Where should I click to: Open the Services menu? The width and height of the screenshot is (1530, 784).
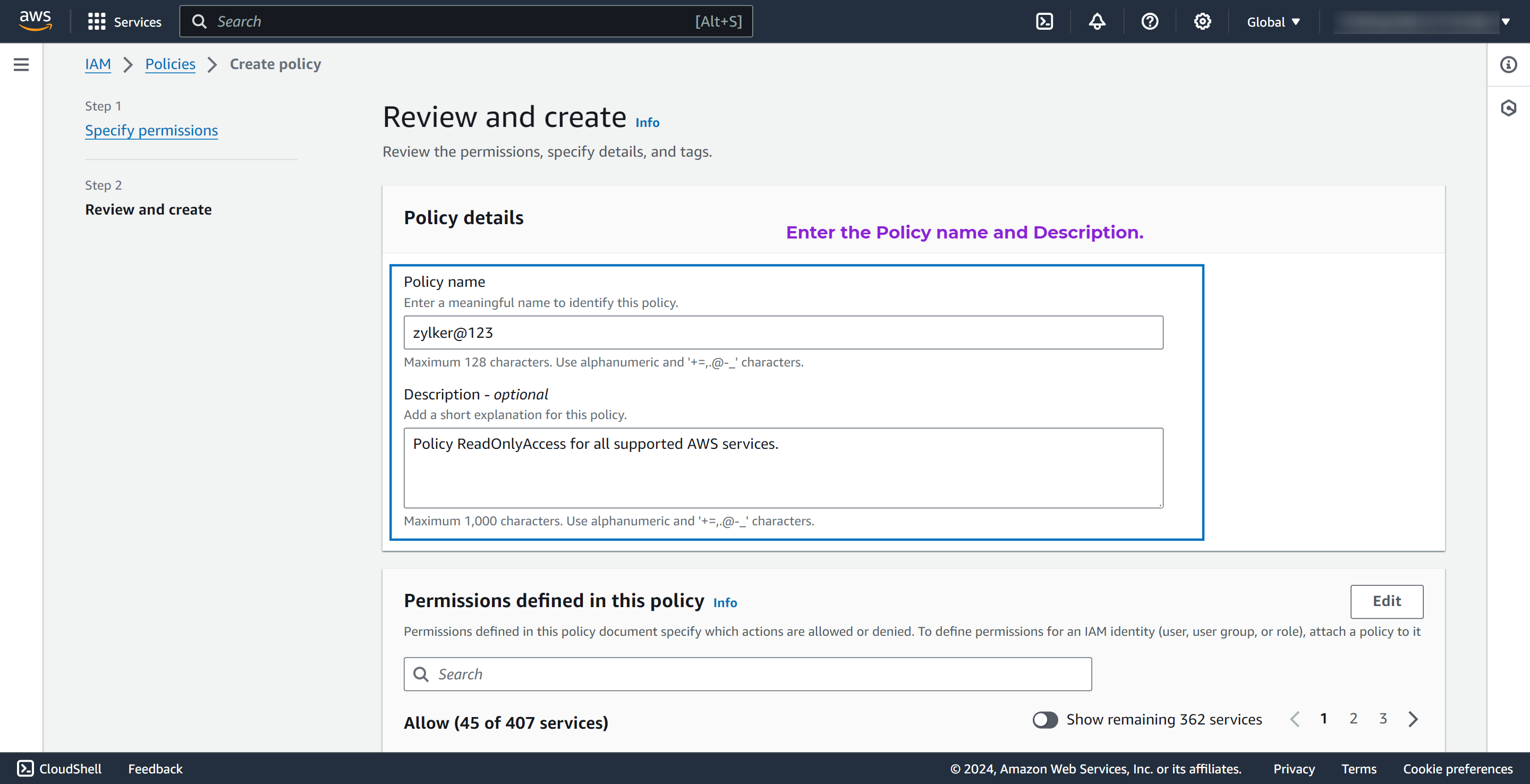(x=125, y=21)
